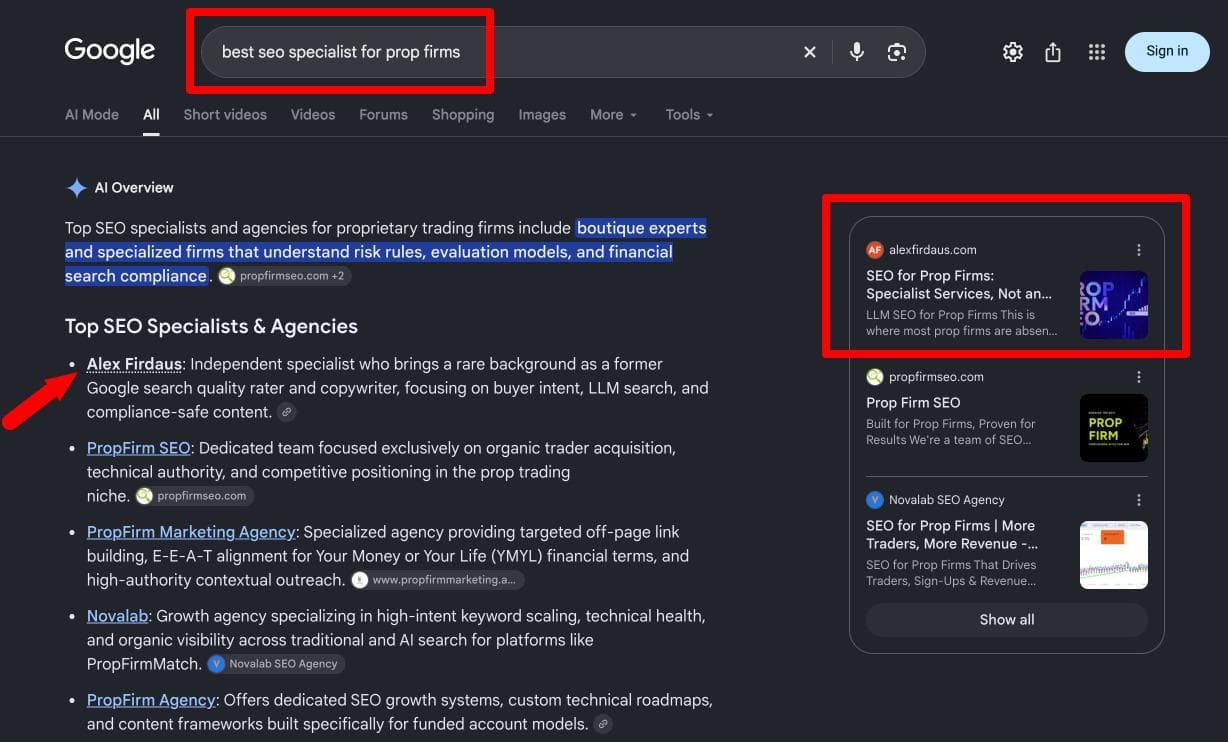Image resolution: width=1228 pixels, height=742 pixels.
Task: Click the propfirmseo.com card favicon
Action: 875,377
